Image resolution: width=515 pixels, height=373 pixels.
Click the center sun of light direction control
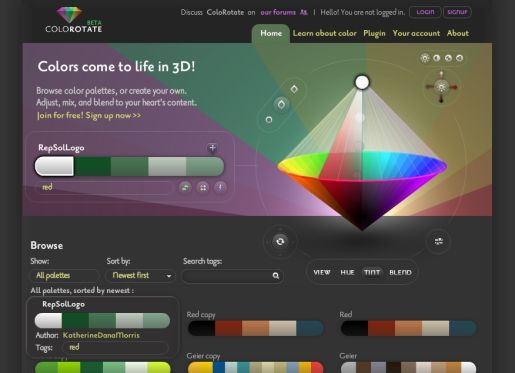441,87
